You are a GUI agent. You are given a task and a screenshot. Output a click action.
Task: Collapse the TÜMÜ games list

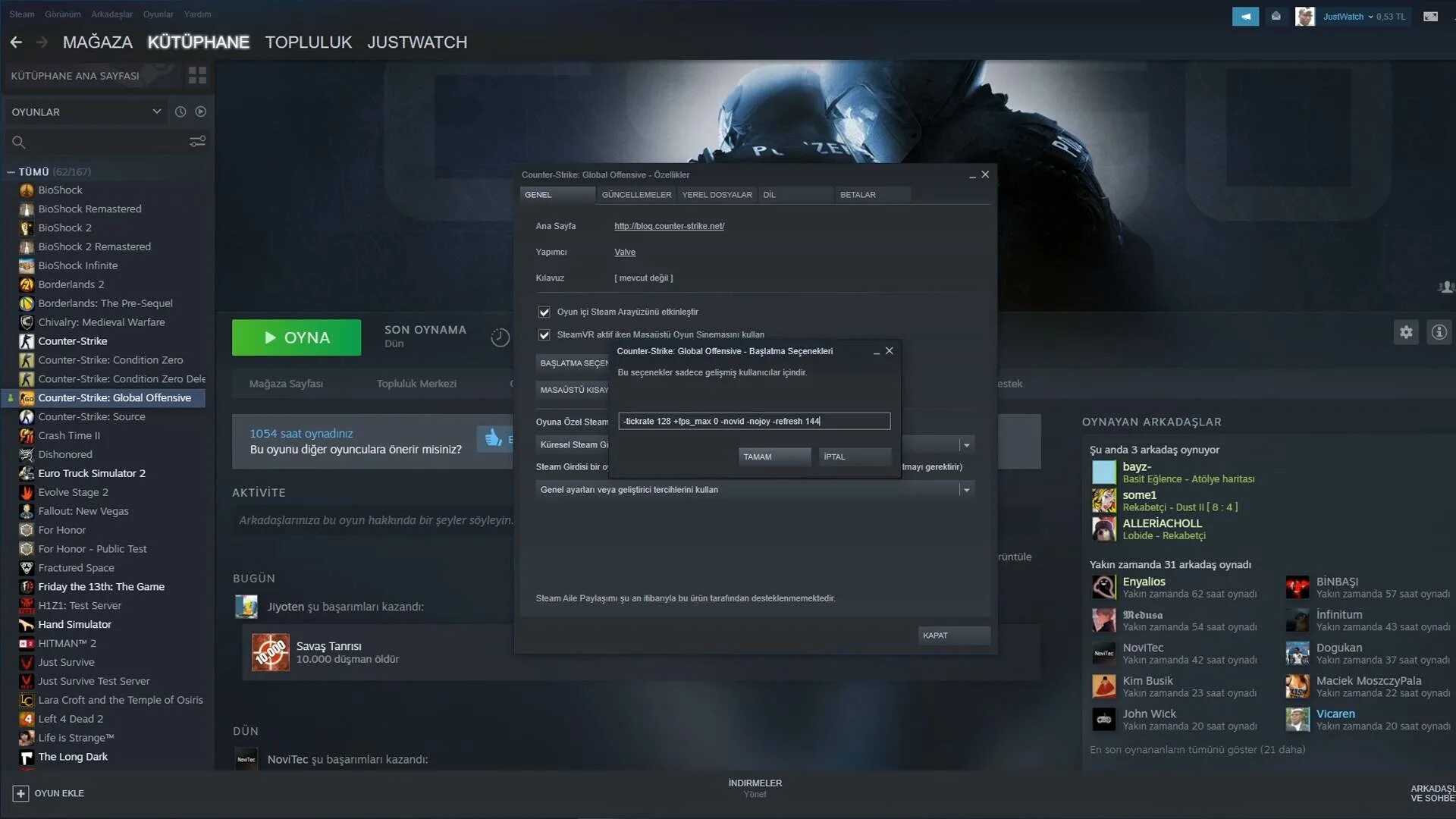pos(11,172)
